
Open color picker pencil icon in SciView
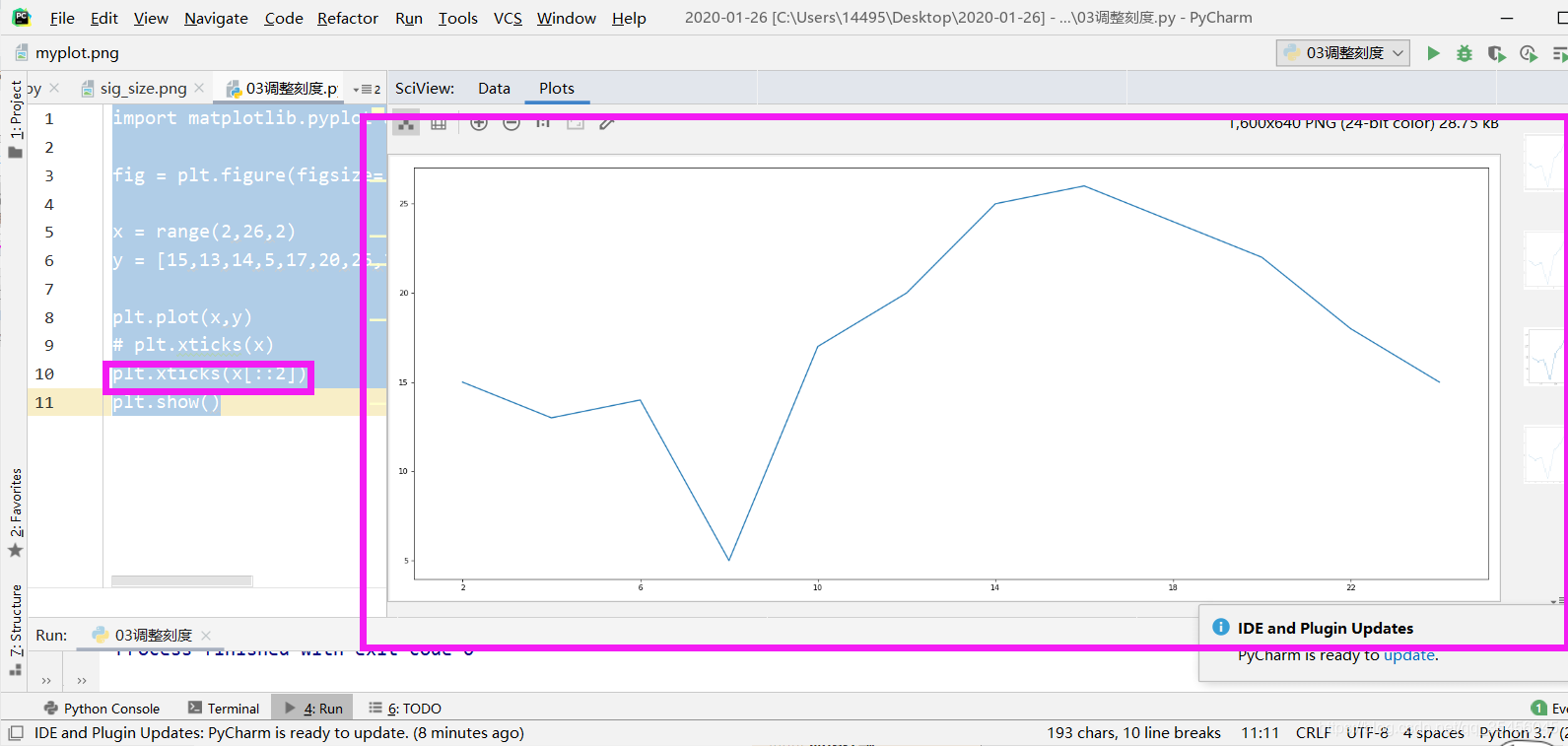607,123
